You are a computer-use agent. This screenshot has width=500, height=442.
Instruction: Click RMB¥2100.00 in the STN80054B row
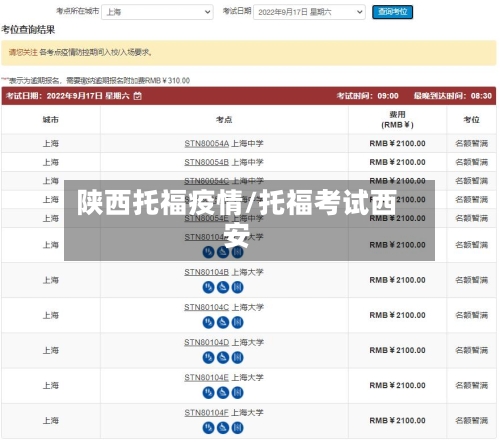pos(397,162)
